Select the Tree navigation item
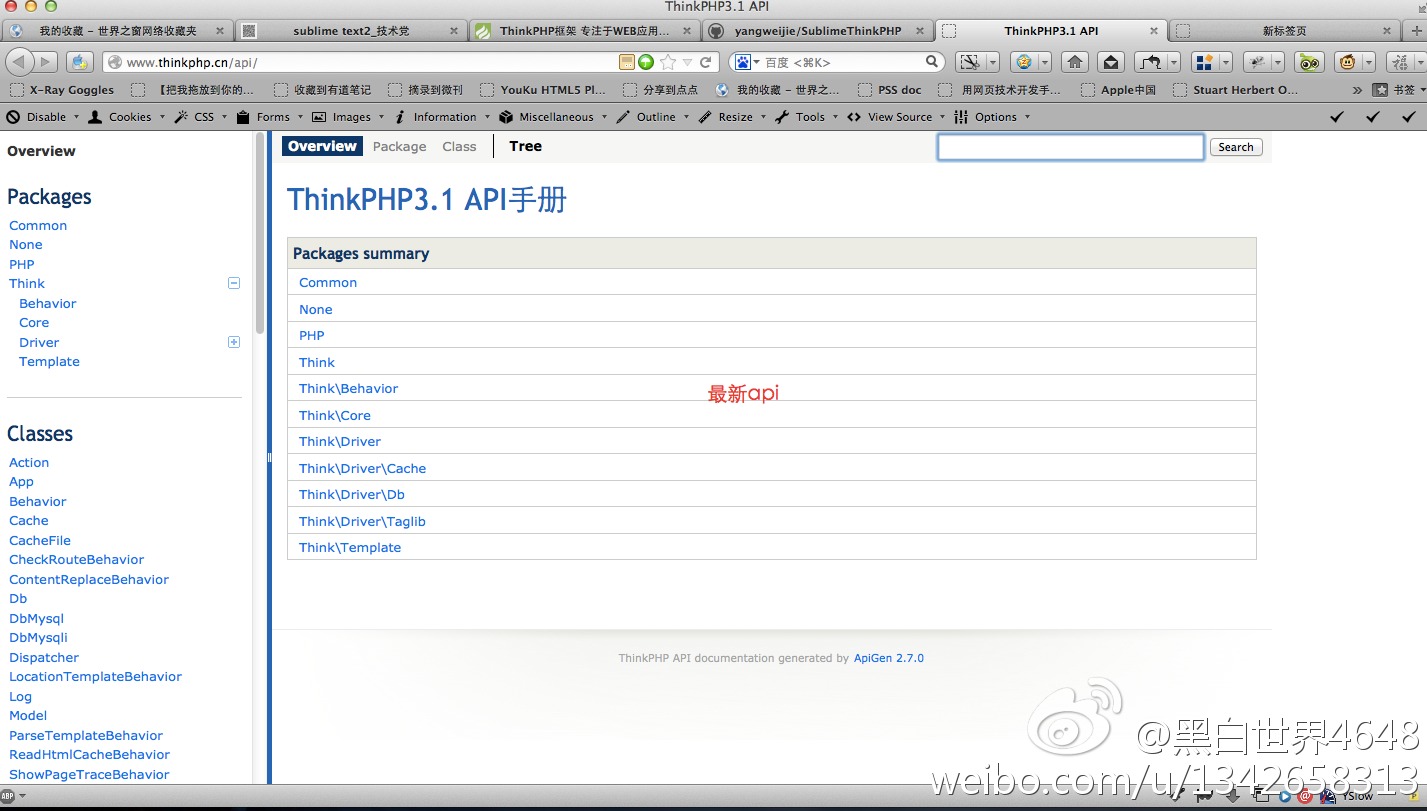The image size is (1427, 811). (525, 146)
